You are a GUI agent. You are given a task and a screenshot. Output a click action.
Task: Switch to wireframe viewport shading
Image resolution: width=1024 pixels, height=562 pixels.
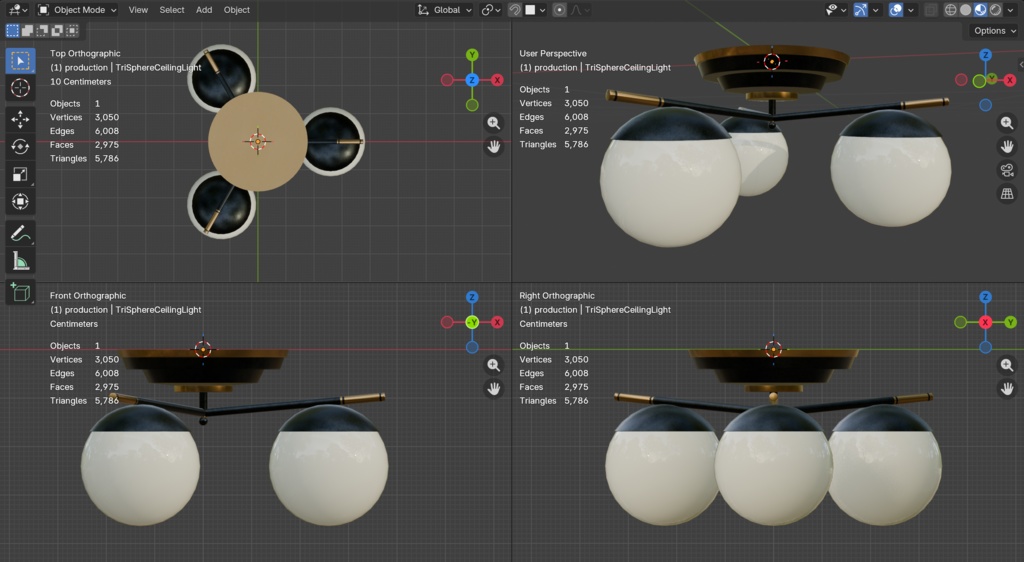951,10
